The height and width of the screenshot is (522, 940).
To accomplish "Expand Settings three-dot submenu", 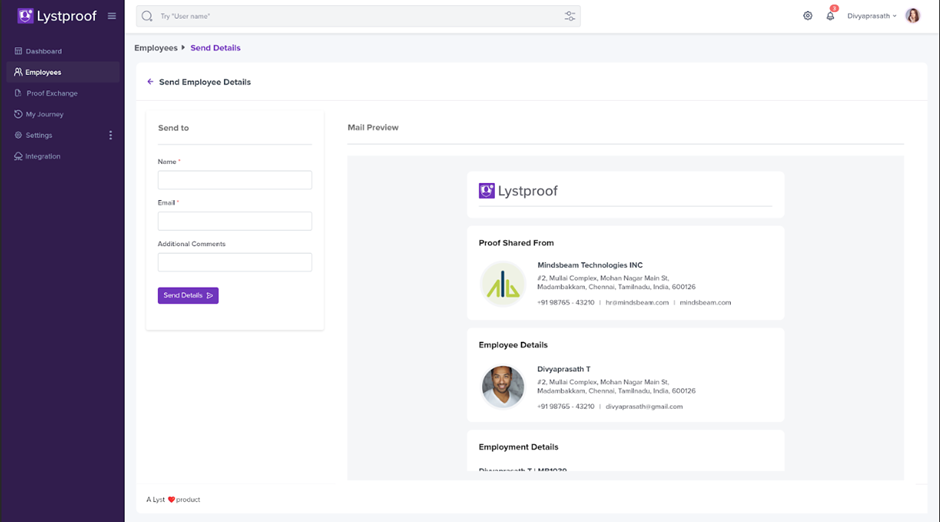I will (110, 135).
